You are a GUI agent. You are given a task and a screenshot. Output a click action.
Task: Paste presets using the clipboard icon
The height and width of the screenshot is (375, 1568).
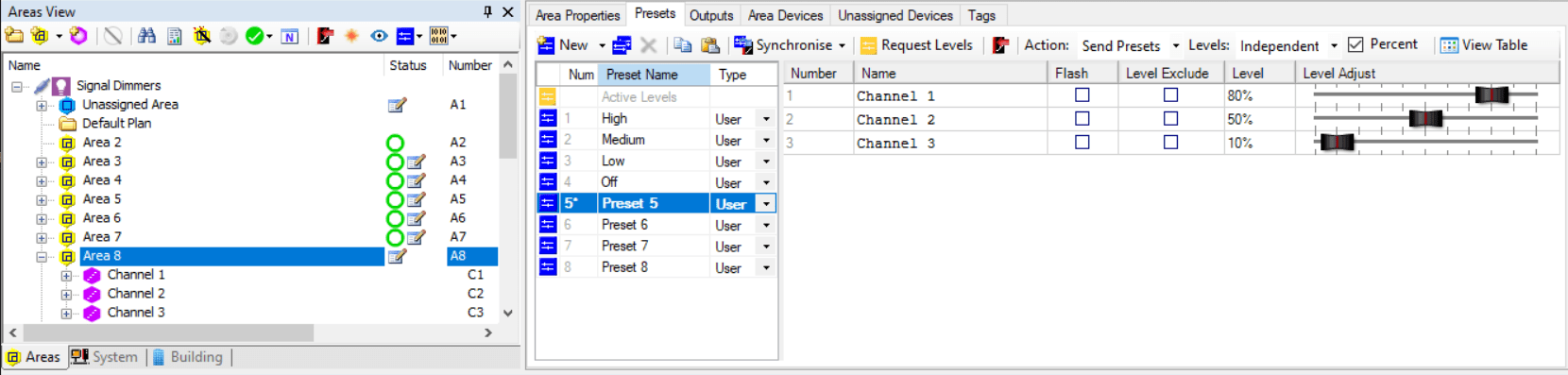pos(710,44)
